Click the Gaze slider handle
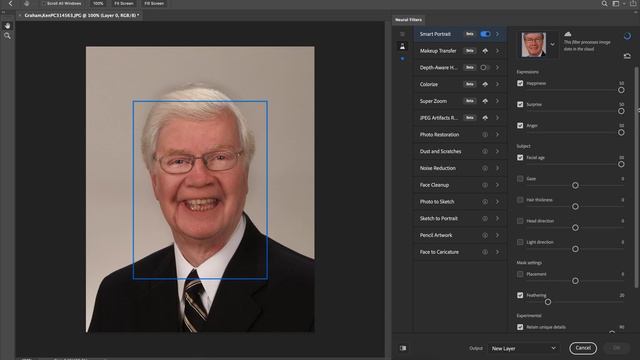The height and width of the screenshot is (360, 640). [575, 186]
